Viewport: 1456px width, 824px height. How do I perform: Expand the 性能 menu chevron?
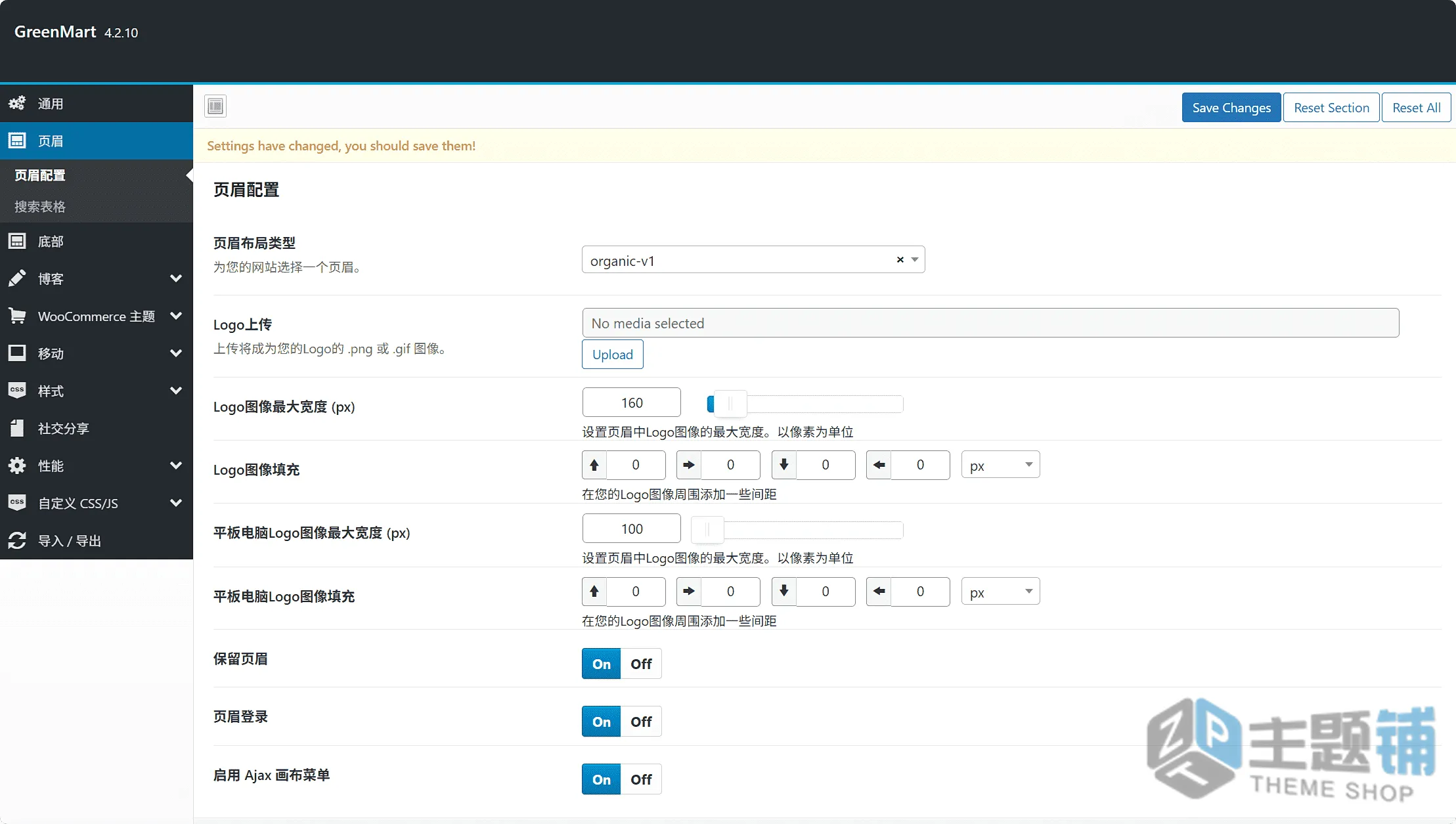coord(176,466)
